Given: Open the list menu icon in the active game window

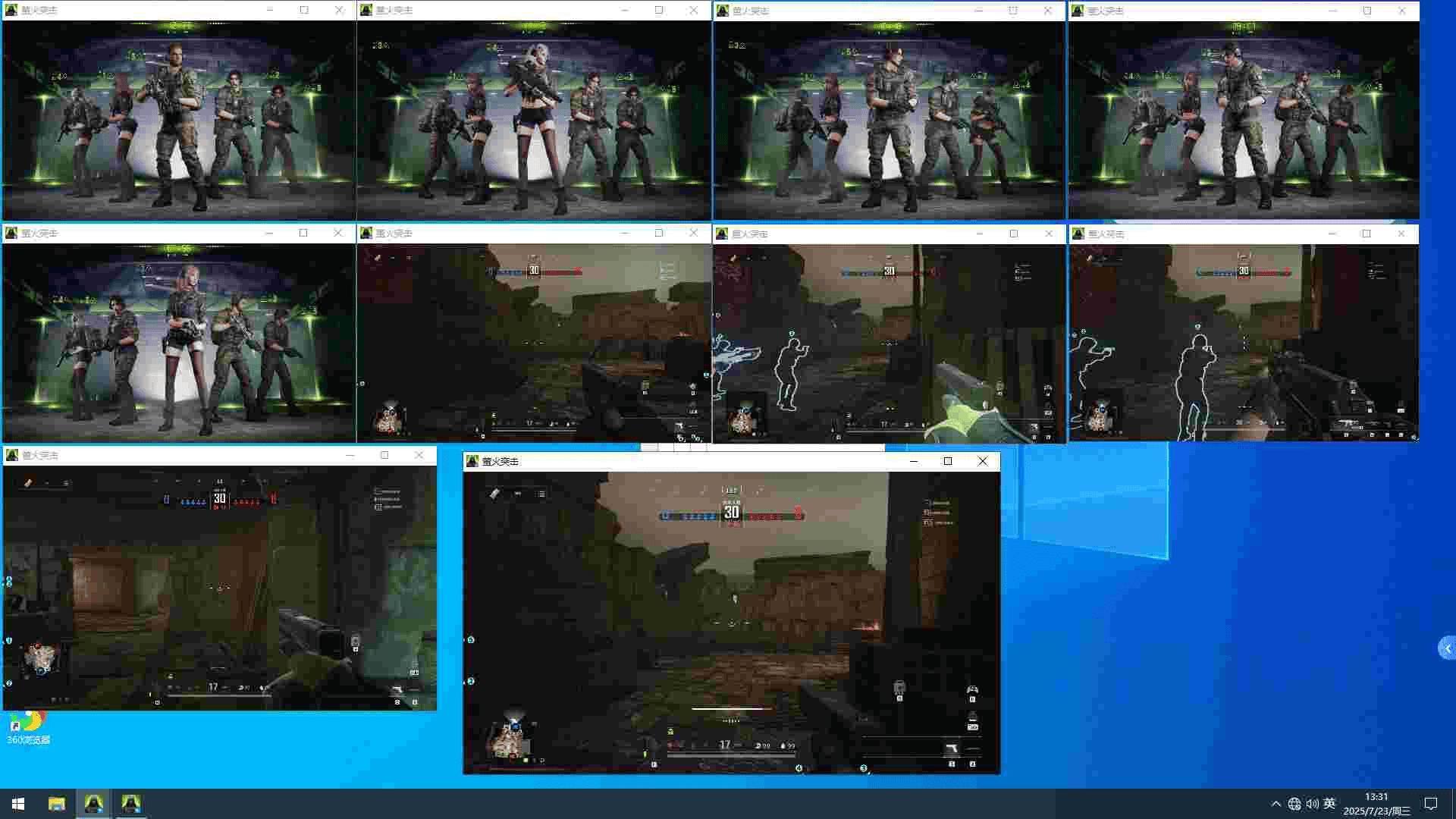Looking at the screenshot, I should pos(541,494).
